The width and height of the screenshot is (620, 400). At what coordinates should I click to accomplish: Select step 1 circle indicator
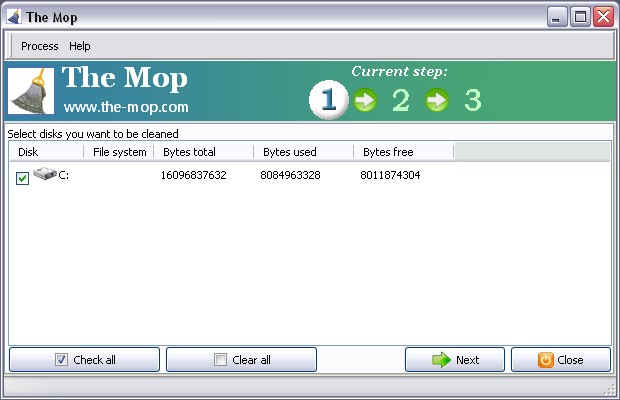click(329, 99)
